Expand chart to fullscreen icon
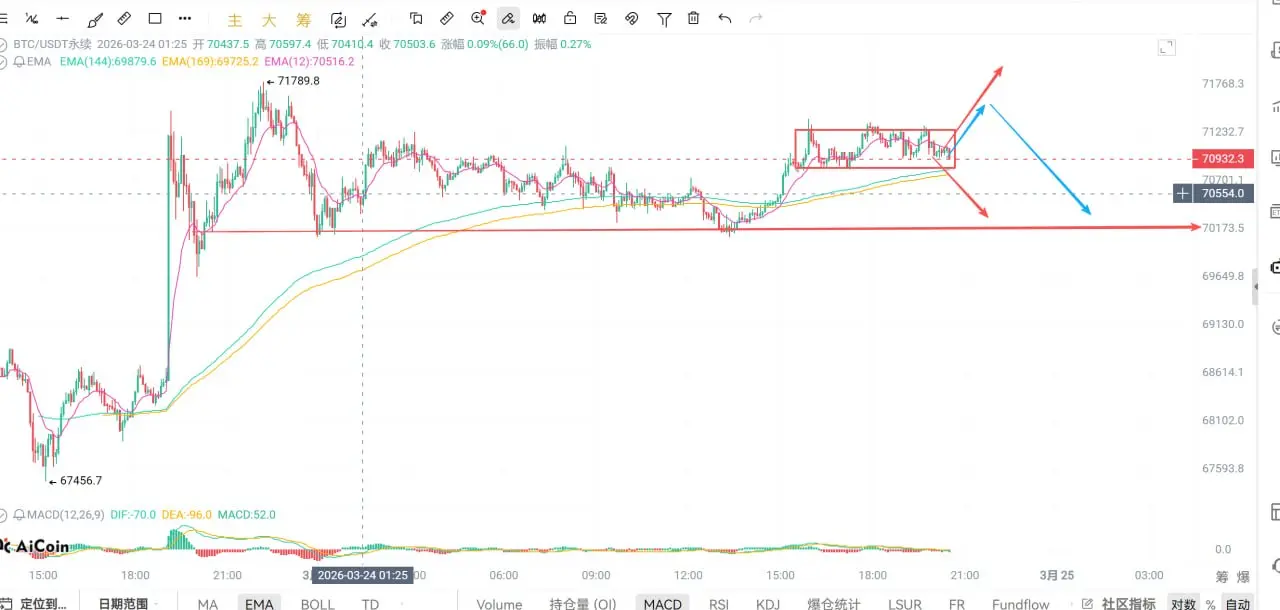 [1166, 47]
